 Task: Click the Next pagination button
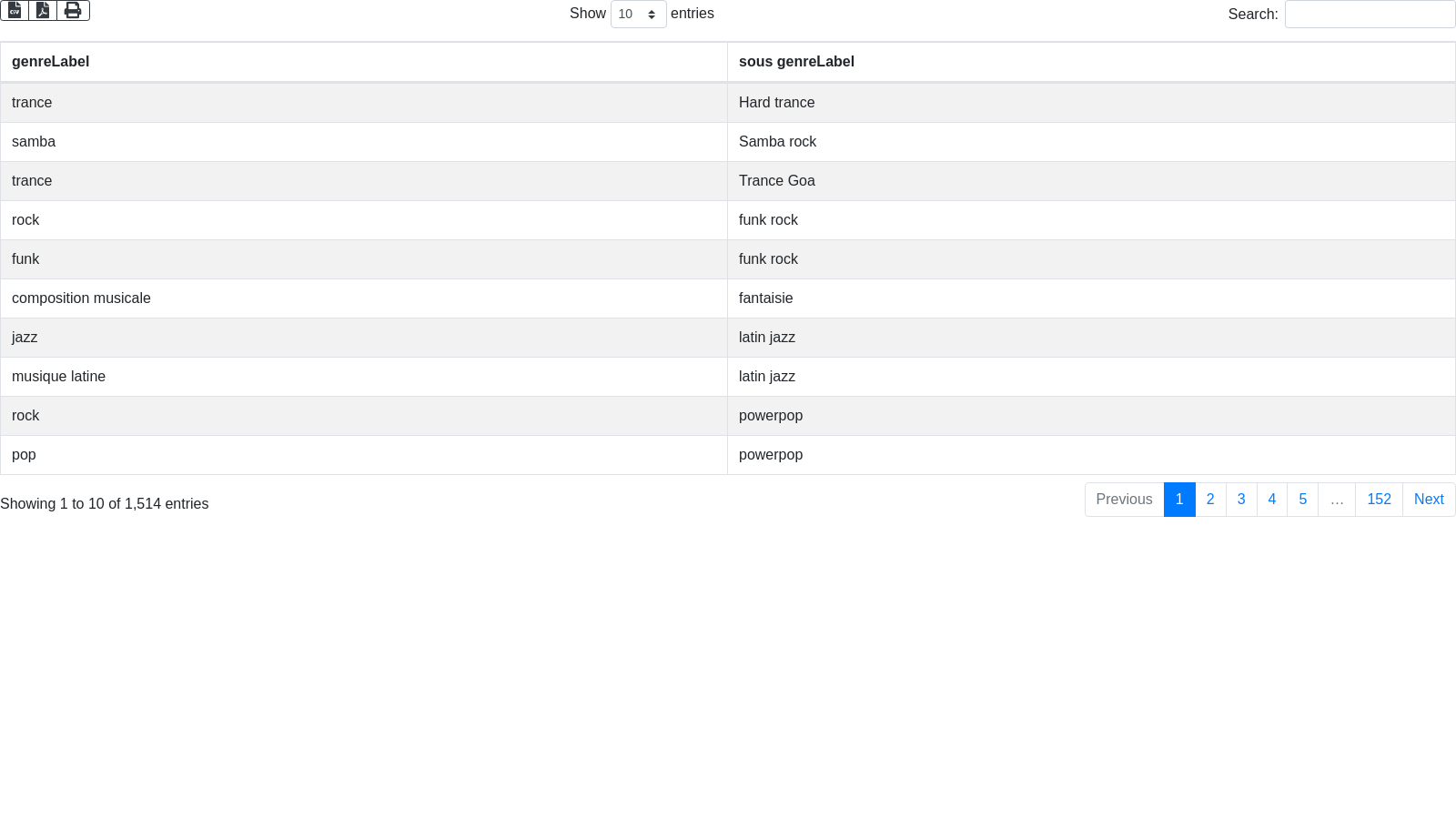[x=1429, y=500]
